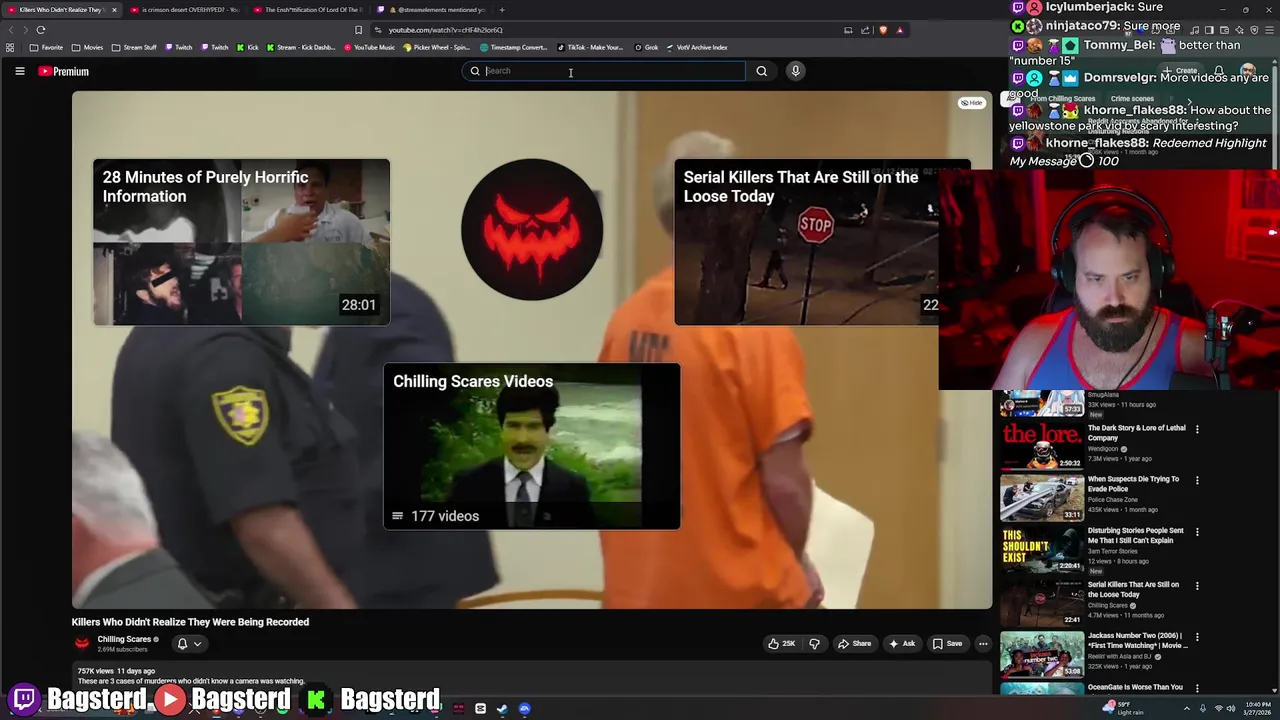Open options menu for sidebar 'Serial Killers' video
Viewport: 1280px width, 720px height.
tap(1197, 586)
